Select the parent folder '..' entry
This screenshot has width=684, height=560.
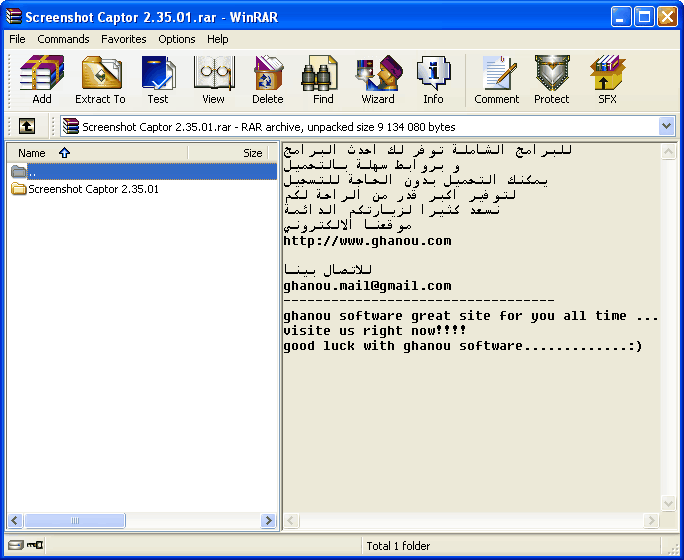144,171
